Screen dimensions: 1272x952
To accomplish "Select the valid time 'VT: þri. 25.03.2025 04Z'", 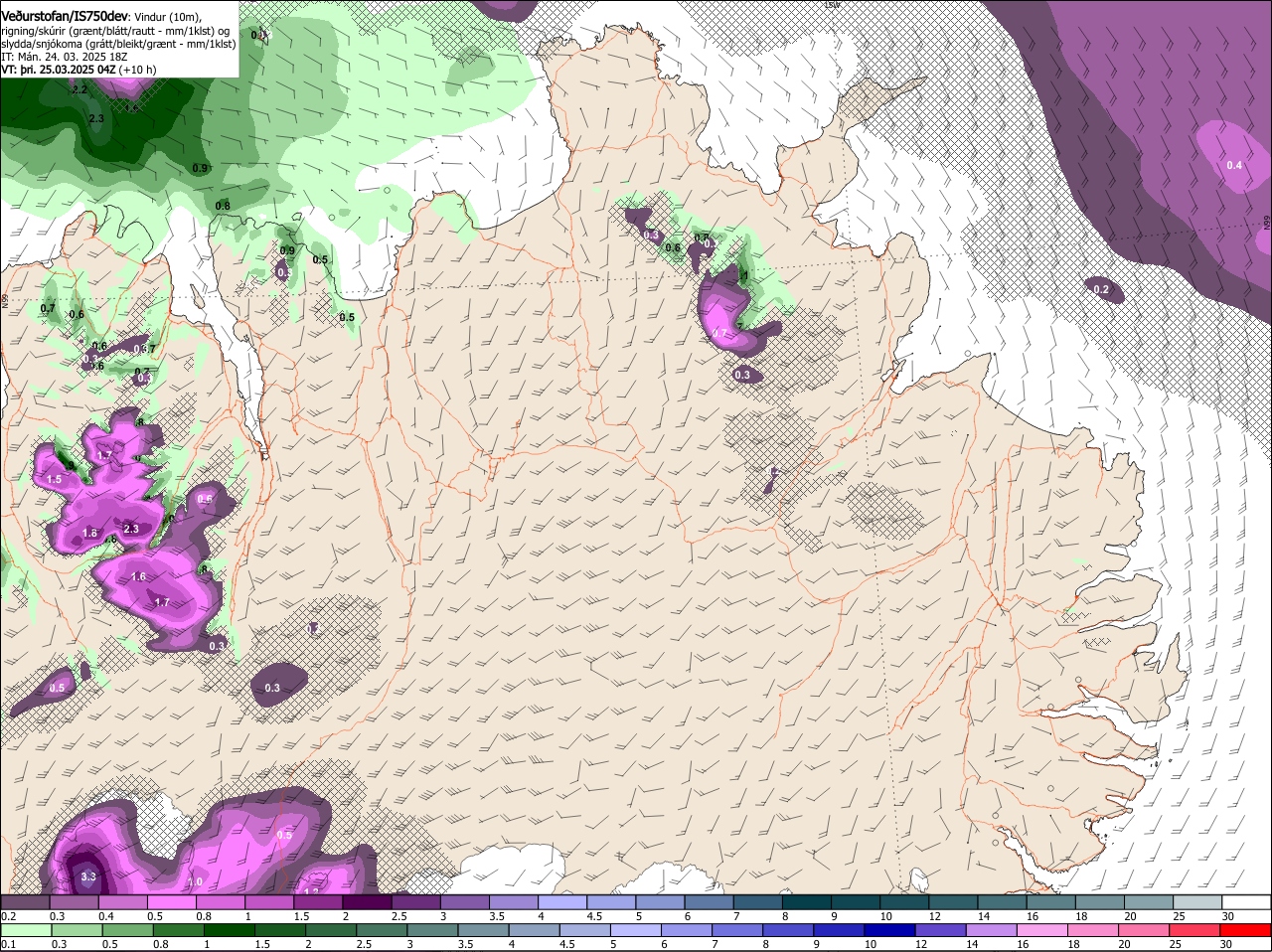I will tap(59, 70).
